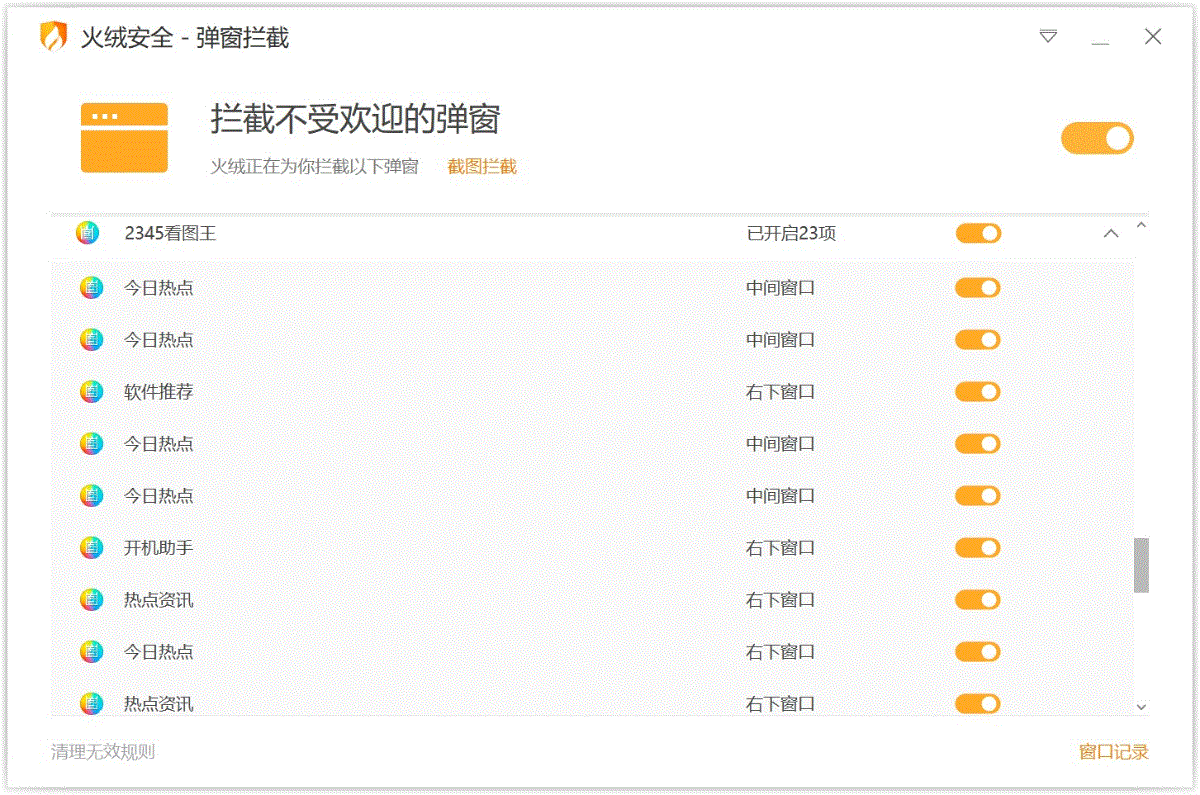Screen dimensions: 1200x795
Task: Click the 开机助手 row icon
Action: point(91,548)
